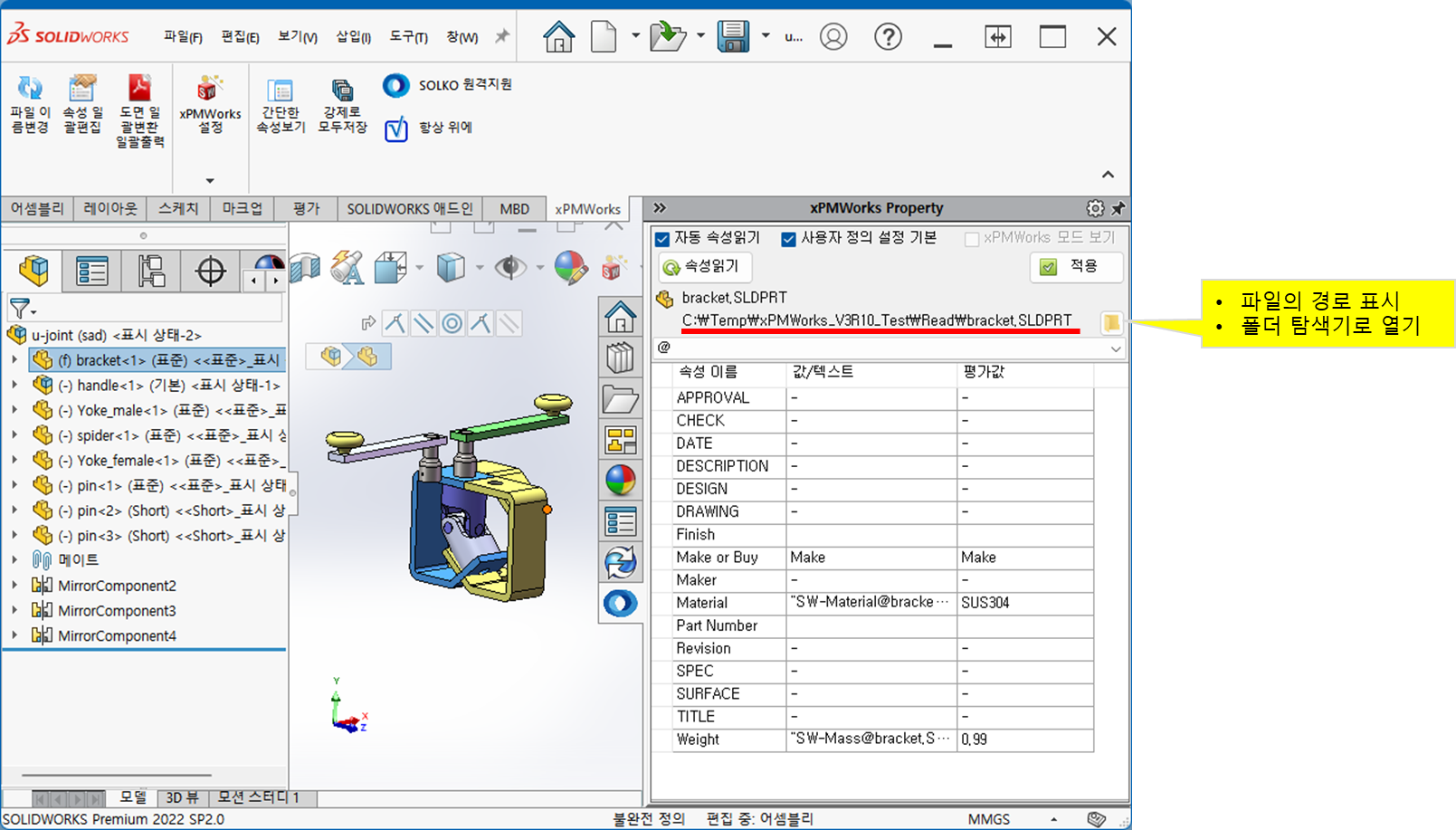Click the Weight evaluated value 0.99
Screen dimensions: 1456x830
point(1024,739)
